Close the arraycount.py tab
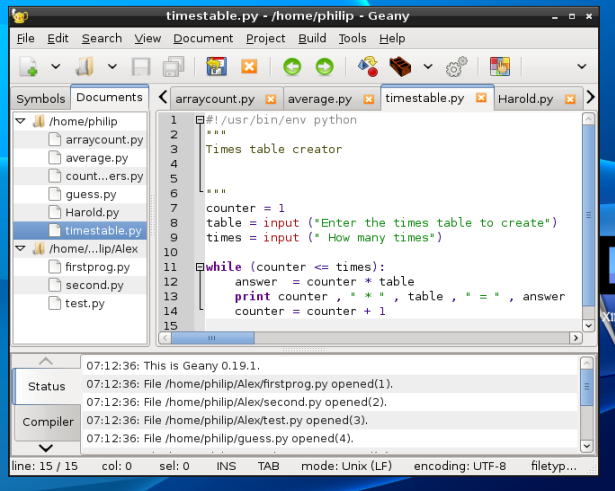This screenshot has width=615, height=491. click(271, 99)
